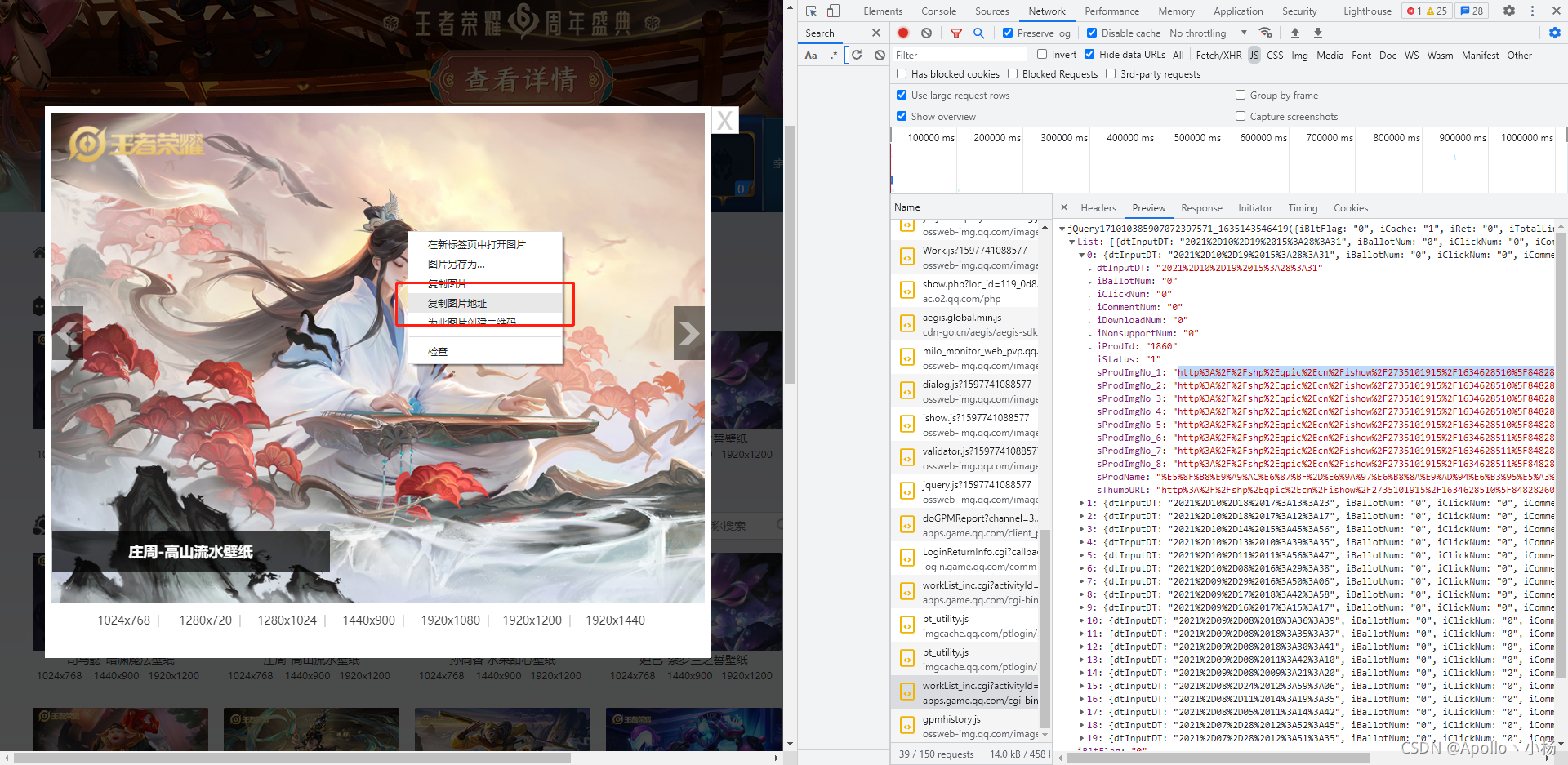Open the Headers tab
1568x765 pixels.
pyautogui.click(x=1098, y=208)
